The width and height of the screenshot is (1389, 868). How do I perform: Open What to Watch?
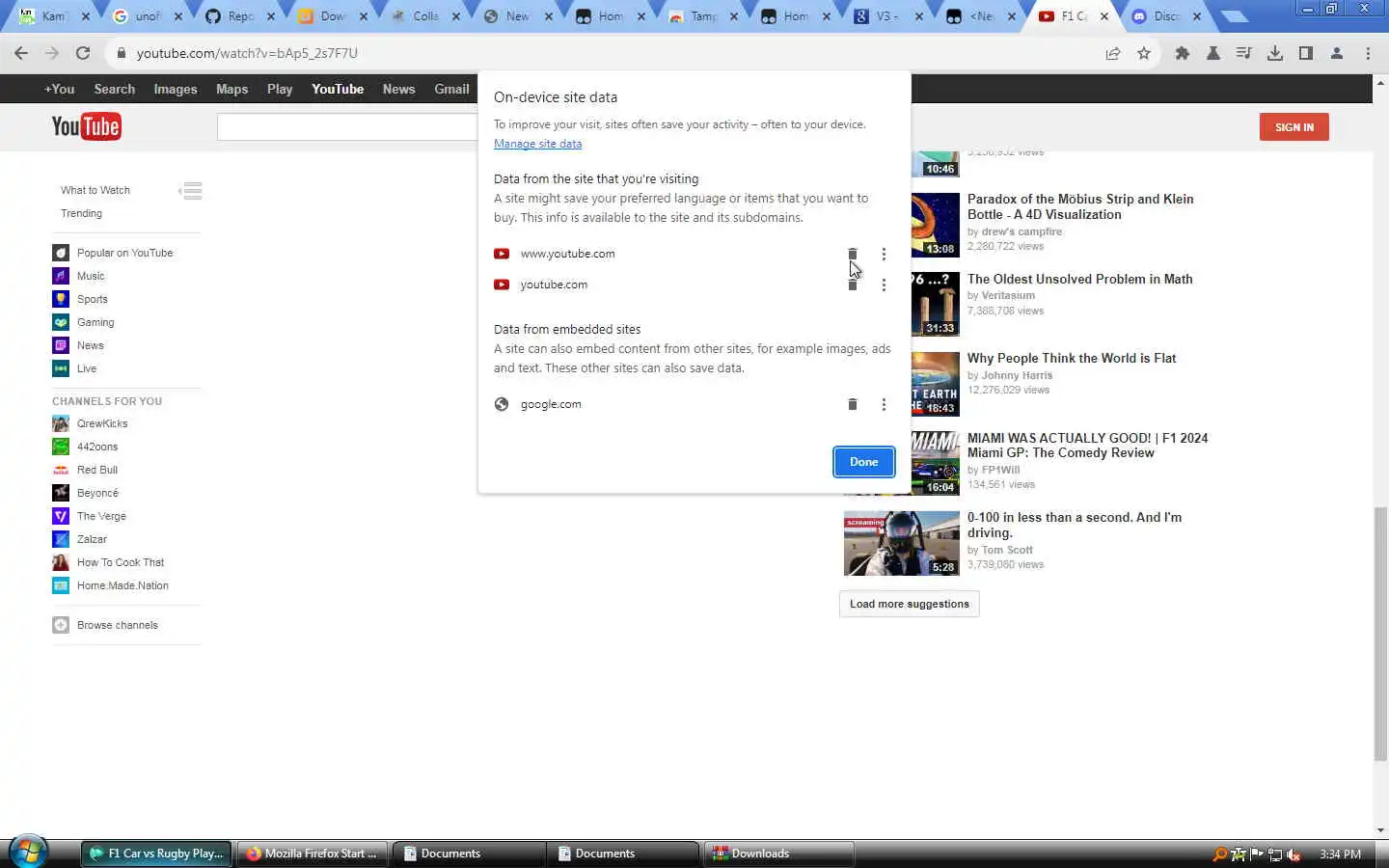point(95,190)
